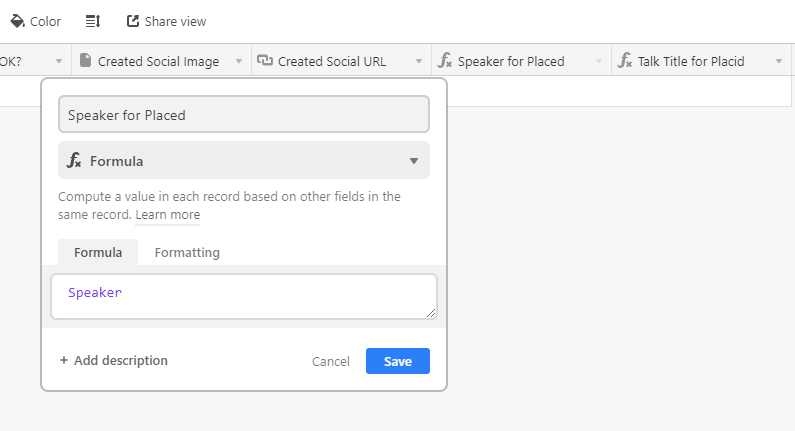Switch to the Formatting tab

(187, 253)
